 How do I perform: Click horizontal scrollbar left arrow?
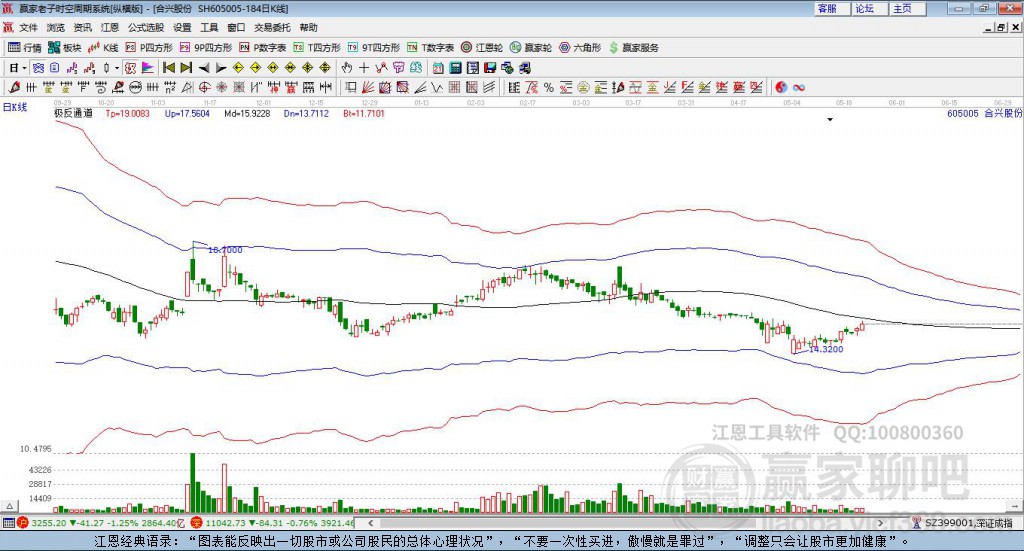click(370, 523)
